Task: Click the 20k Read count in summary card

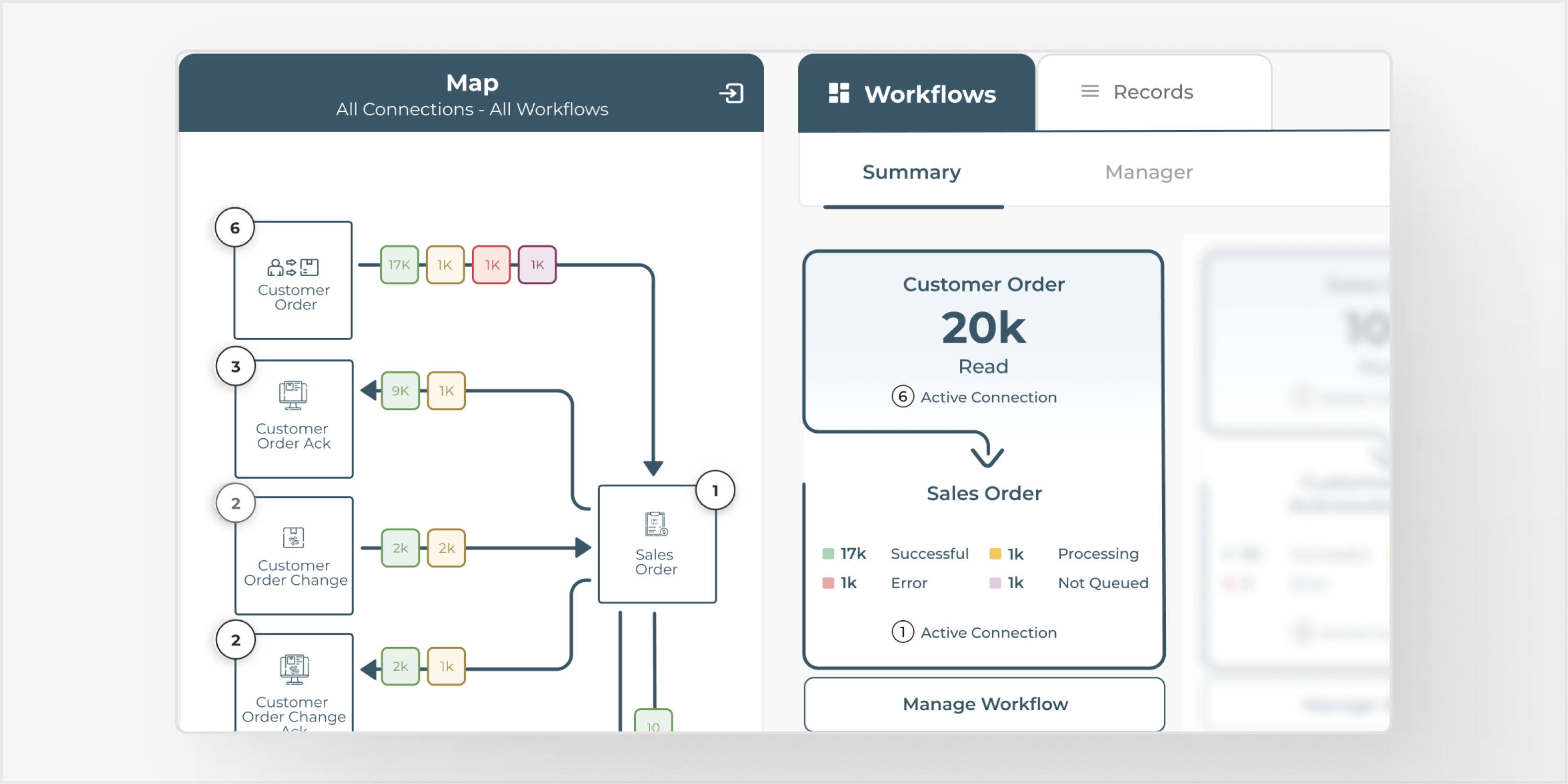Action: [x=983, y=329]
